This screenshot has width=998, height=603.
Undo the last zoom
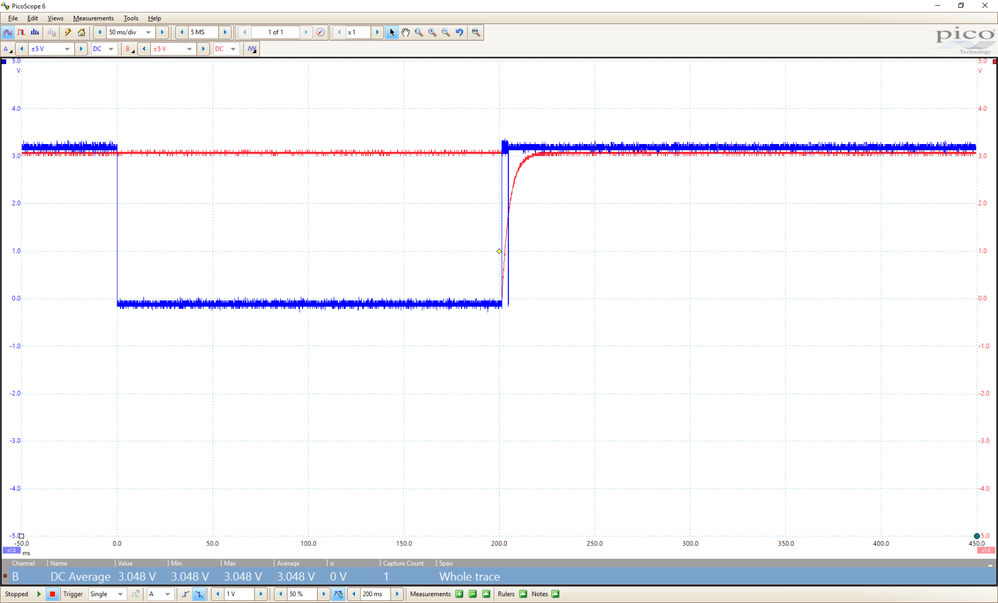pos(460,32)
